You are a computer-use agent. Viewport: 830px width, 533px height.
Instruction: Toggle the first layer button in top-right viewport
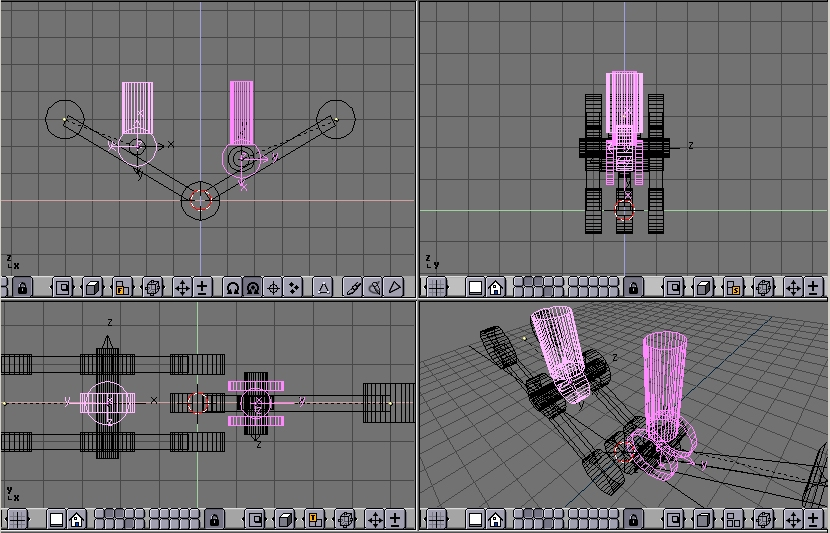pyautogui.click(x=521, y=283)
